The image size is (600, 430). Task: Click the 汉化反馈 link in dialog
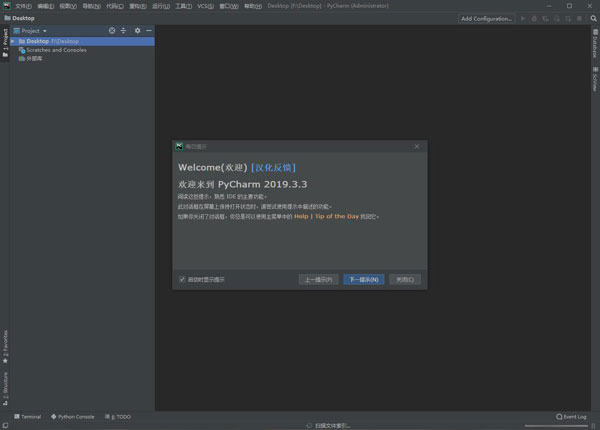(273, 168)
